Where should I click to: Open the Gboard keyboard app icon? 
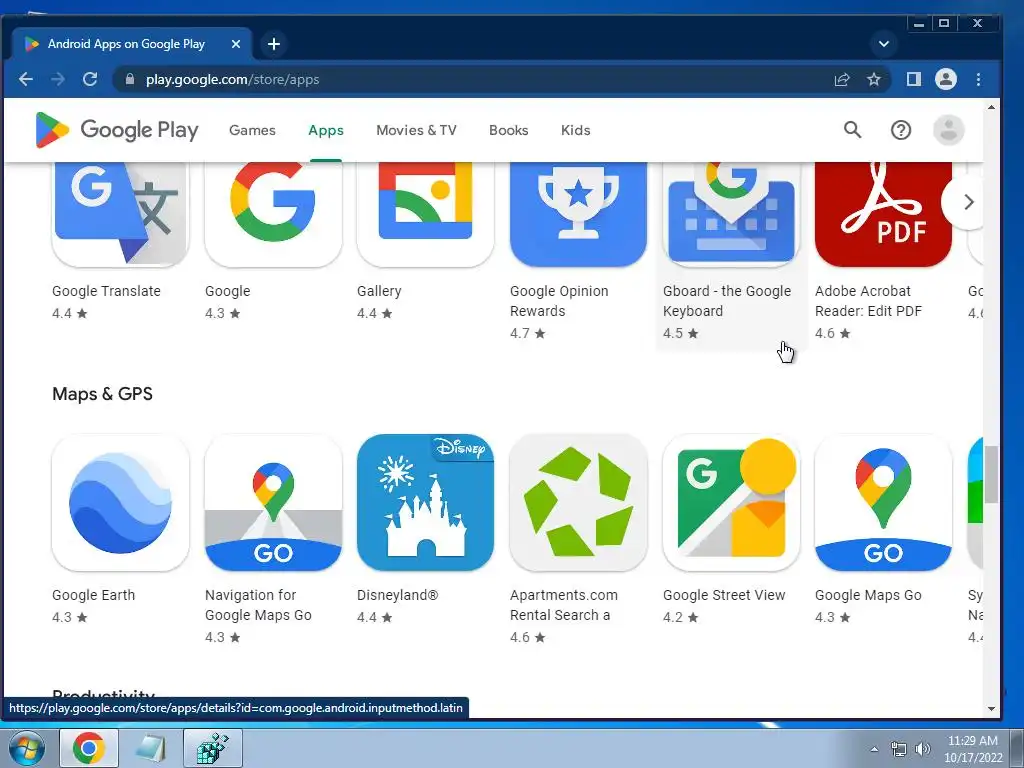coord(731,214)
